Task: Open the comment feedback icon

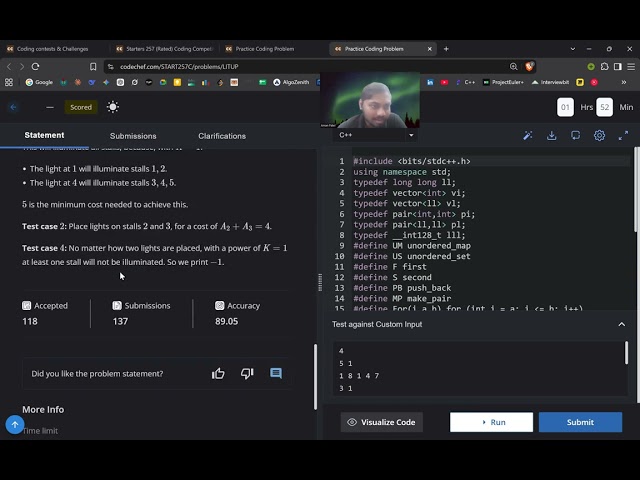Action: coord(276,373)
